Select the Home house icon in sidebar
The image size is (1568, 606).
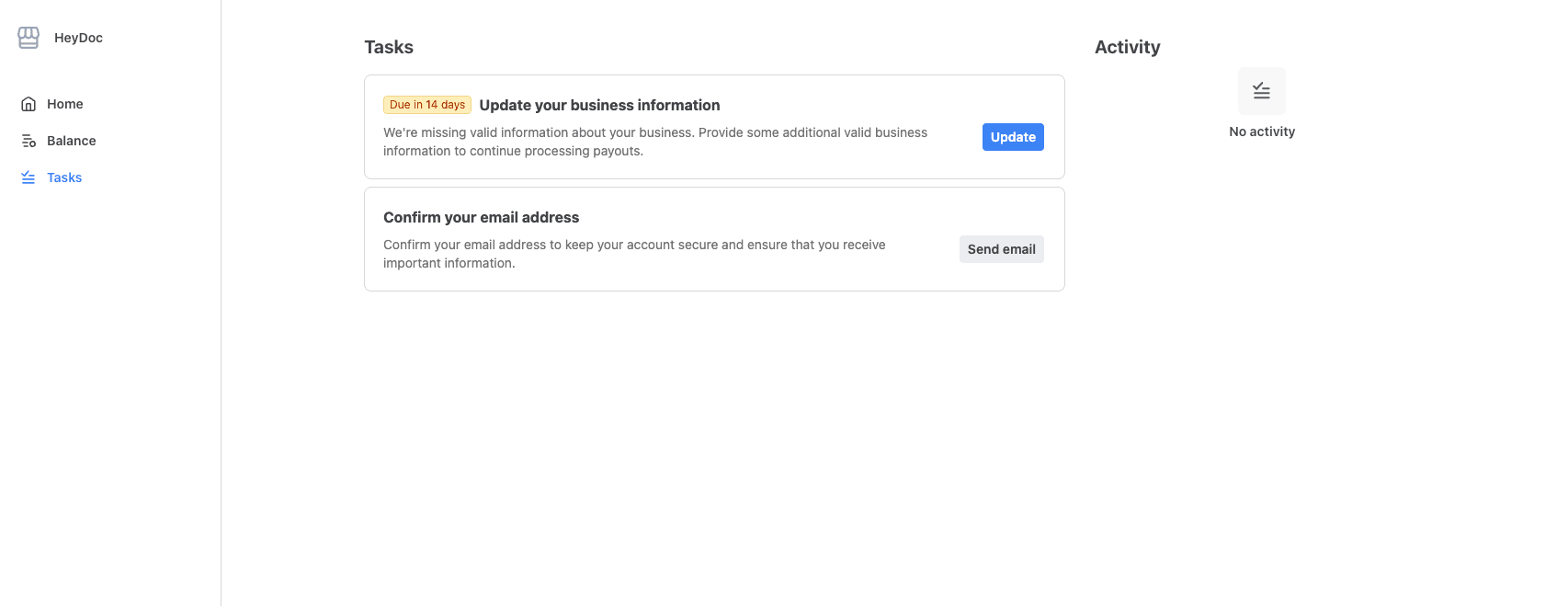(28, 103)
